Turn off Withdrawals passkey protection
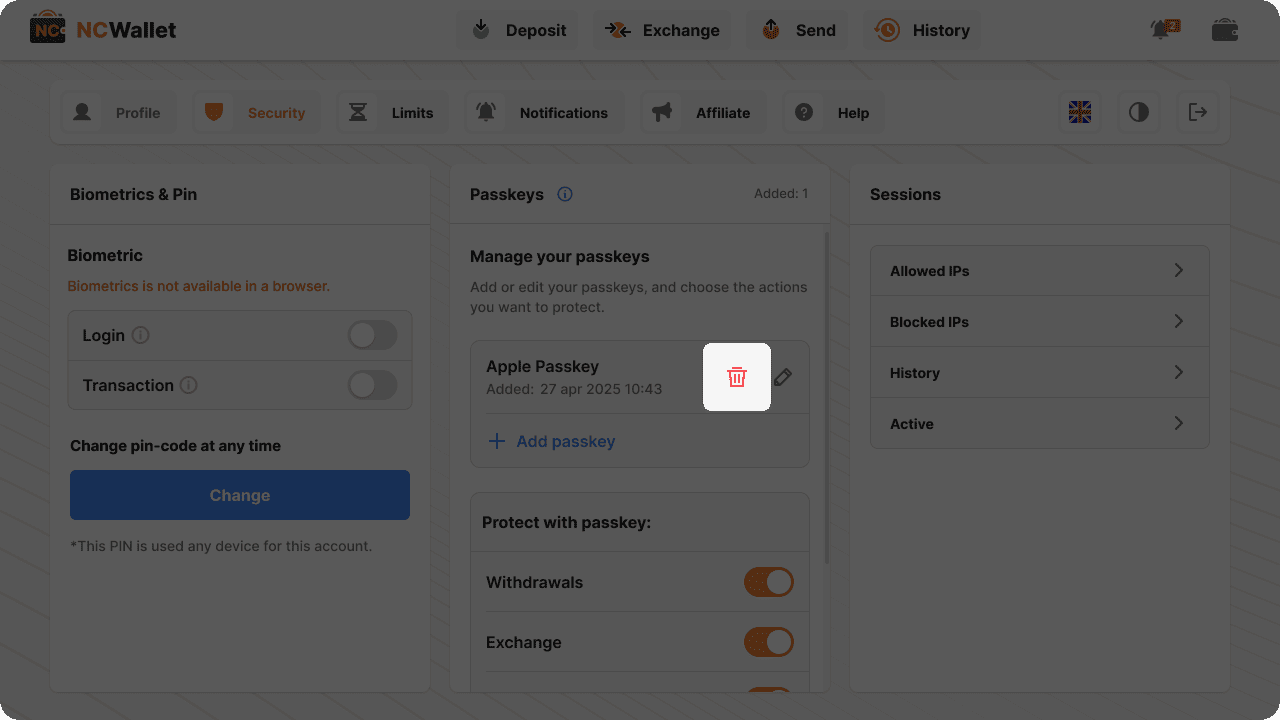1280x720 pixels. 768,582
